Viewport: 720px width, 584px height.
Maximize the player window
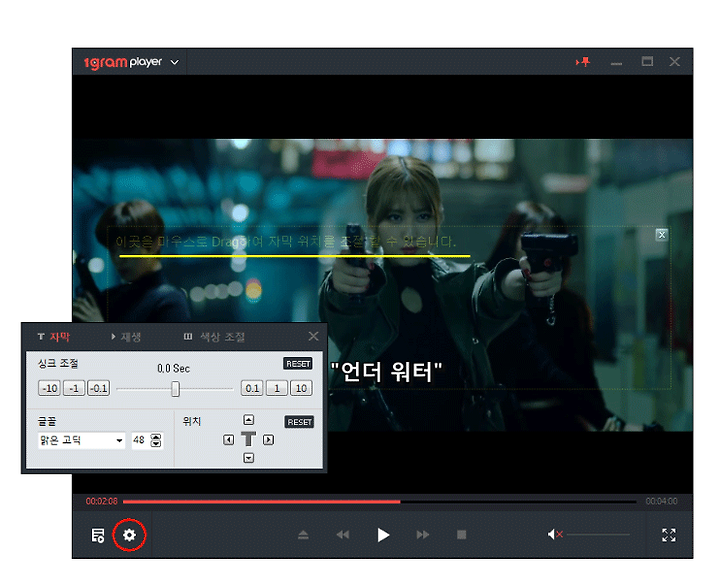(x=647, y=62)
